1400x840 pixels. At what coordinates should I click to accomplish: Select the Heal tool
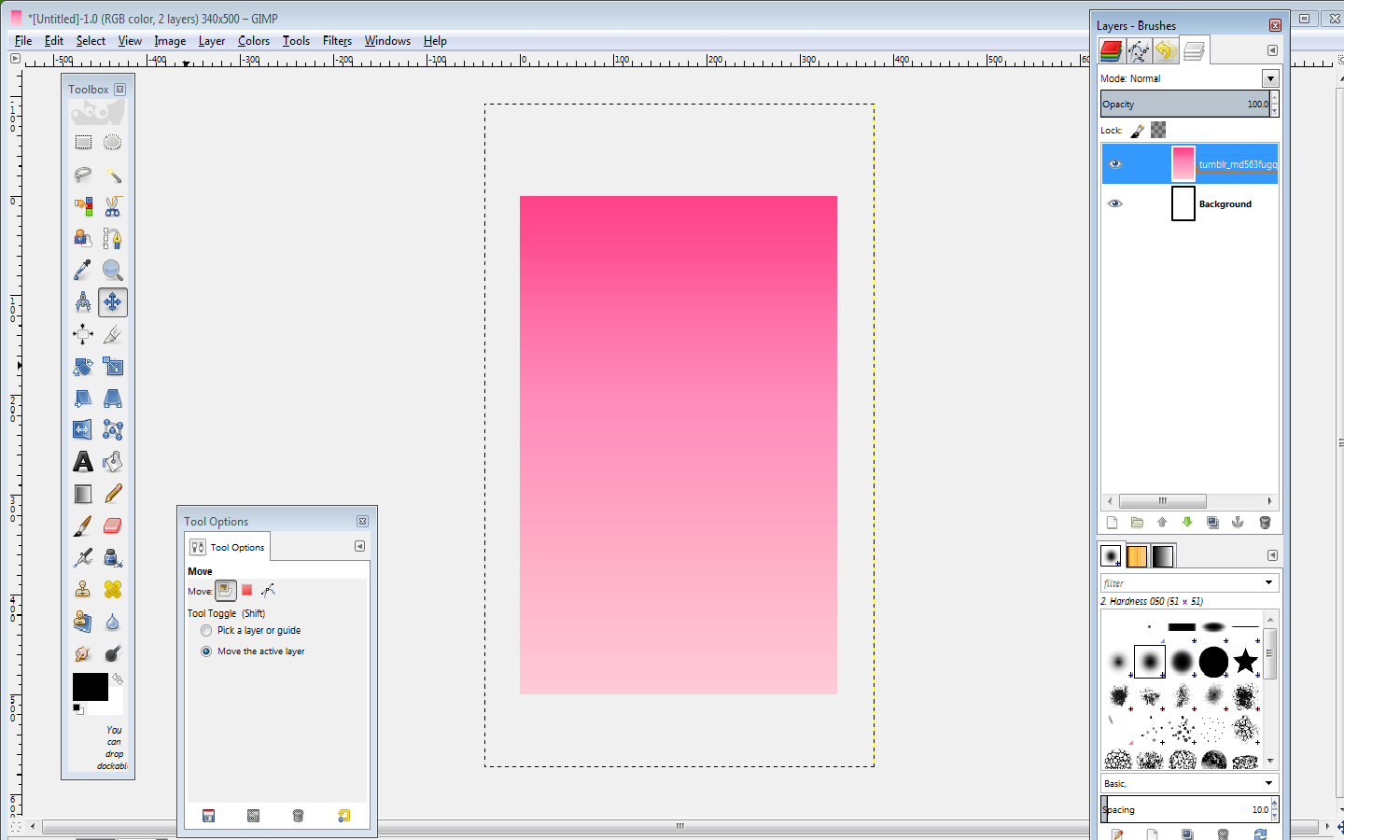[x=113, y=589]
